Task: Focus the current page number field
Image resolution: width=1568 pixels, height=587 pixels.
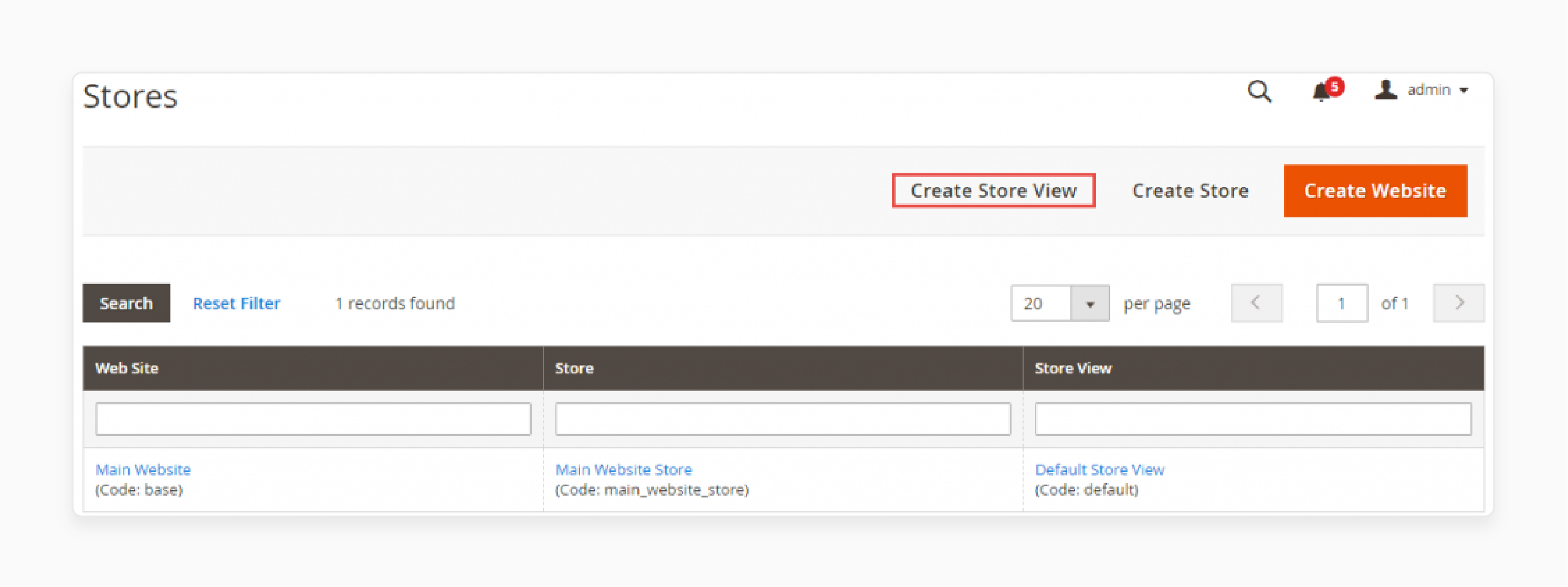Action: (1342, 302)
